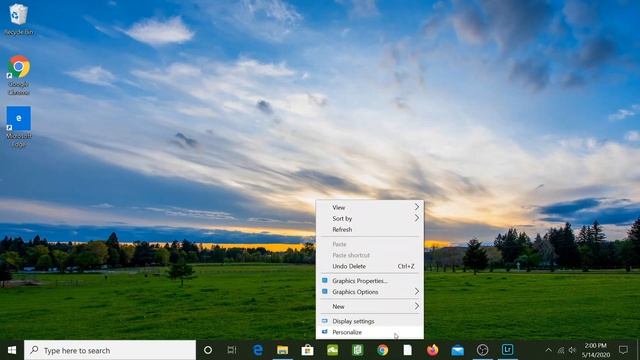Select the Microsoft Edge desktop shortcut

18,127
